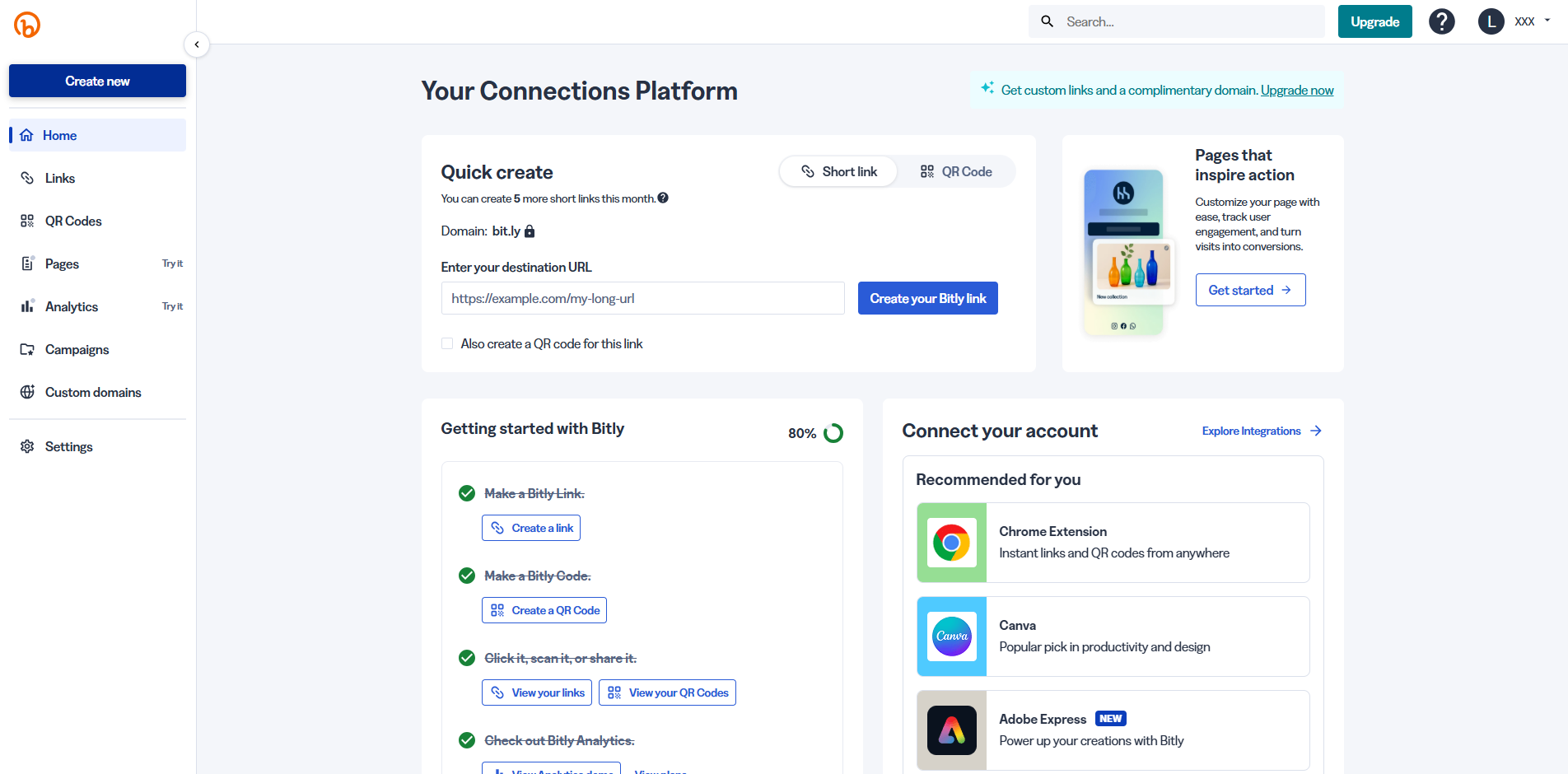Click the Adobe Express icon
Image resolution: width=1568 pixels, height=774 pixels.
(x=951, y=730)
